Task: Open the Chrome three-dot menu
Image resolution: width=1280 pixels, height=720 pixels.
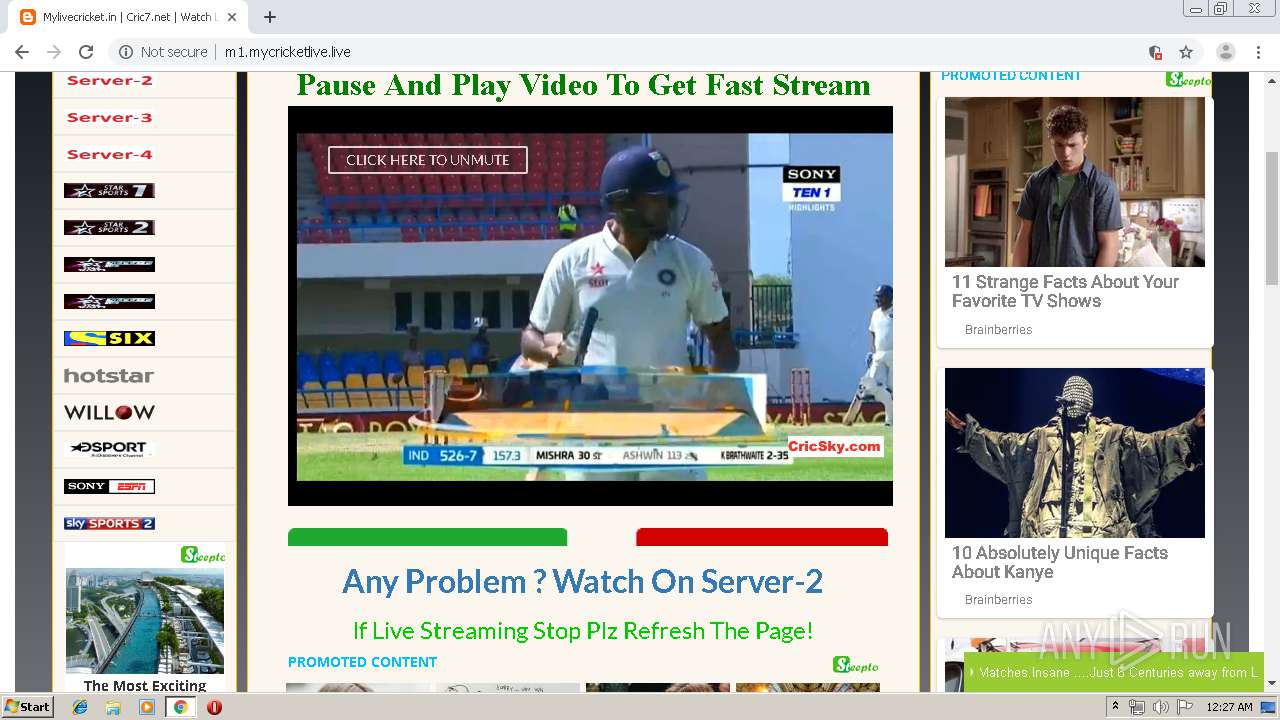Action: point(1258,52)
